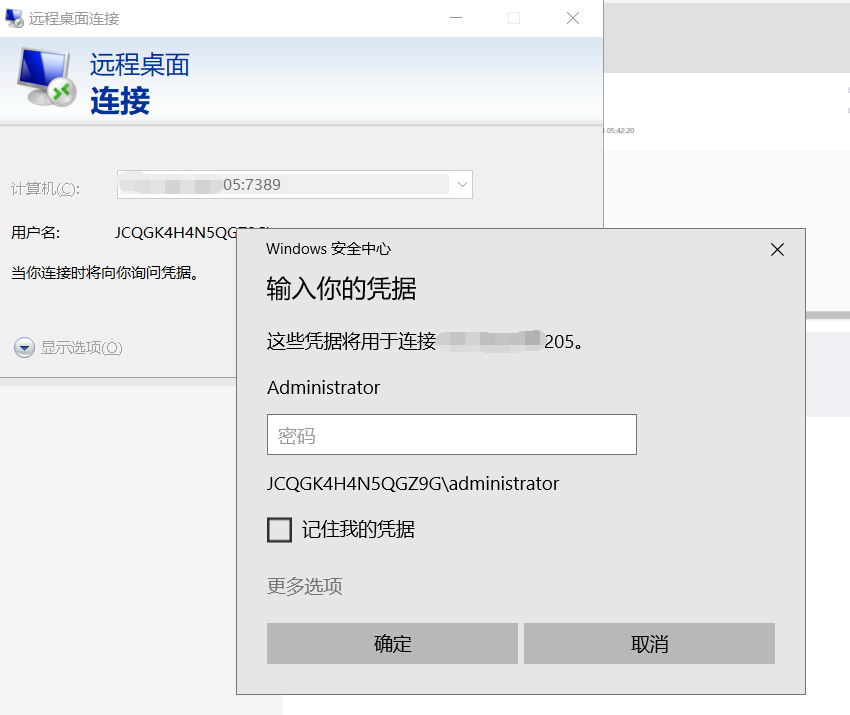The height and width of the screenshot is (715, 850).
Task: Open the computer address dropdown
Action: [x=461, y=184]
